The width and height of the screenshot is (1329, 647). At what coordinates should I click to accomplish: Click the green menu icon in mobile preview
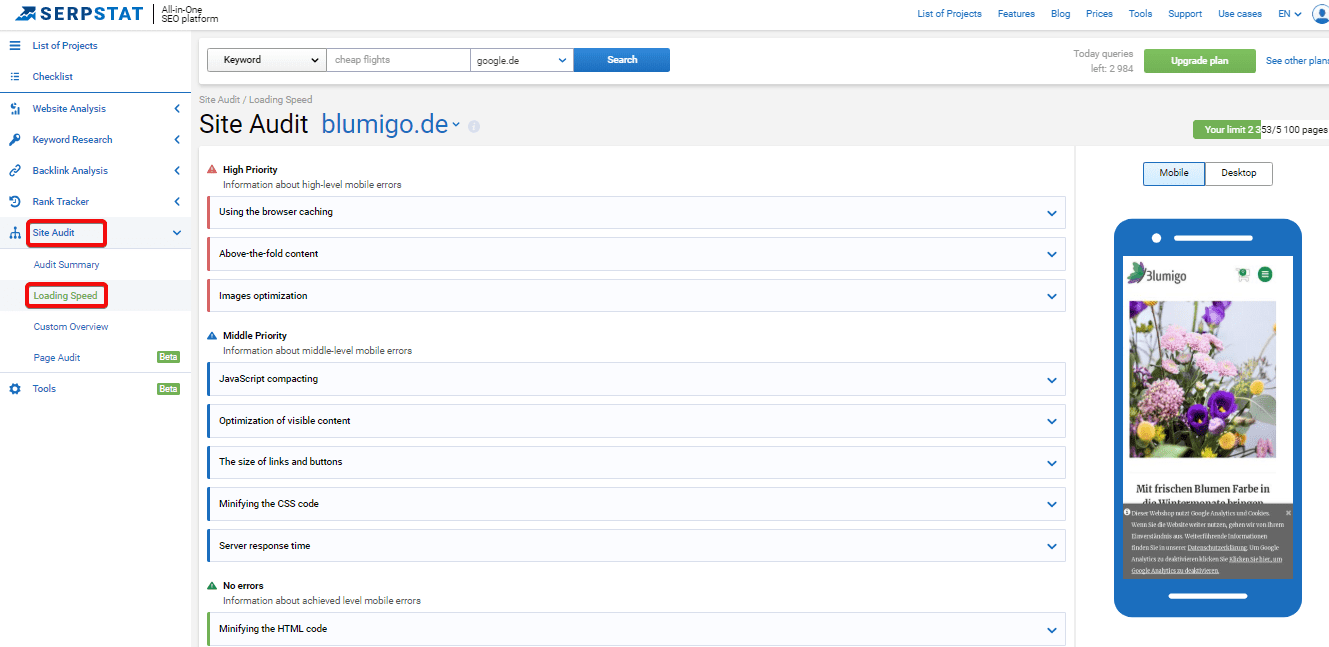click(x=1265, y=274)
